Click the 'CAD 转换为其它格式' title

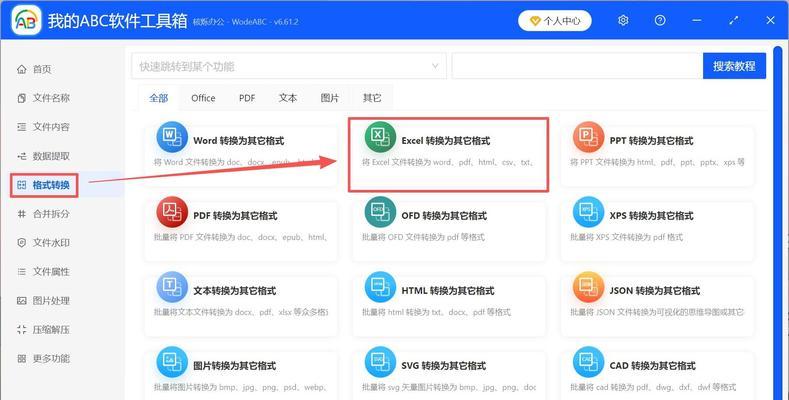coord(653,366)
